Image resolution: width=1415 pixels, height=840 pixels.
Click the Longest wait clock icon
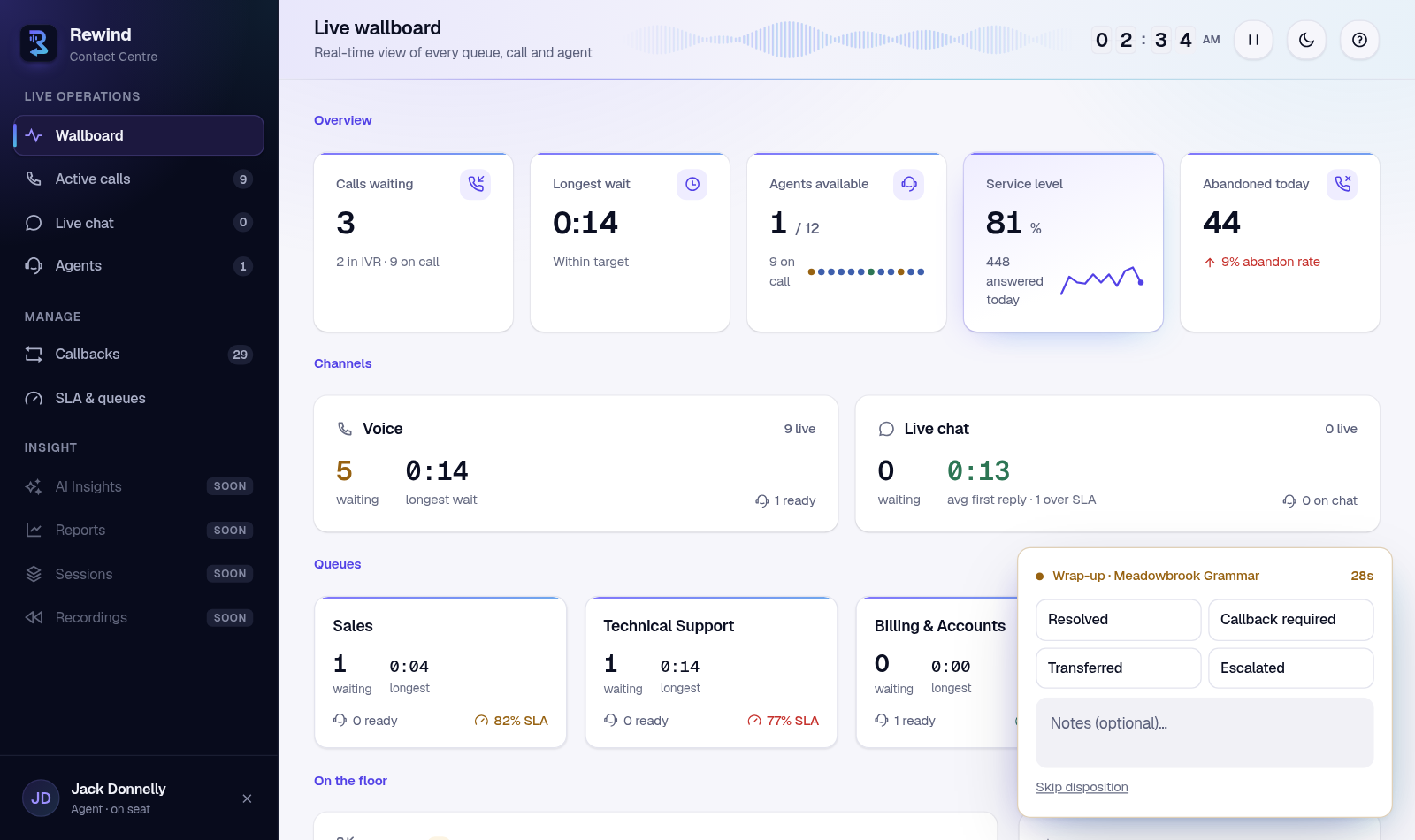(x=692, y=184)
